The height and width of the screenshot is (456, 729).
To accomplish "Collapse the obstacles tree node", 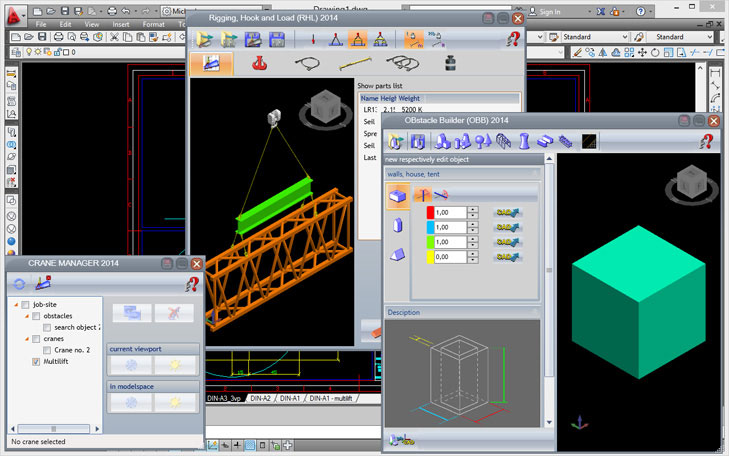I will pyautogui.click(x=27, y=316).
